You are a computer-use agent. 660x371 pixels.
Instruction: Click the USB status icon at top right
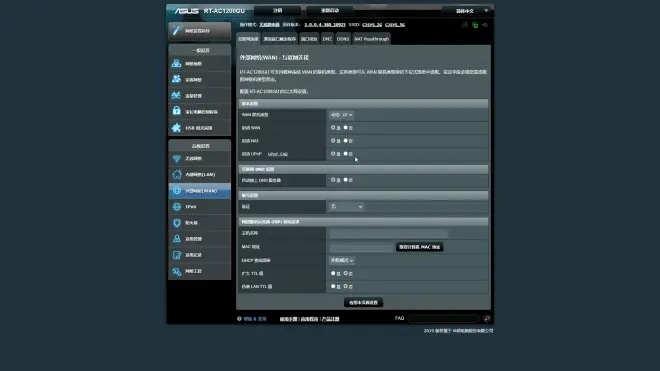[485, 25]
